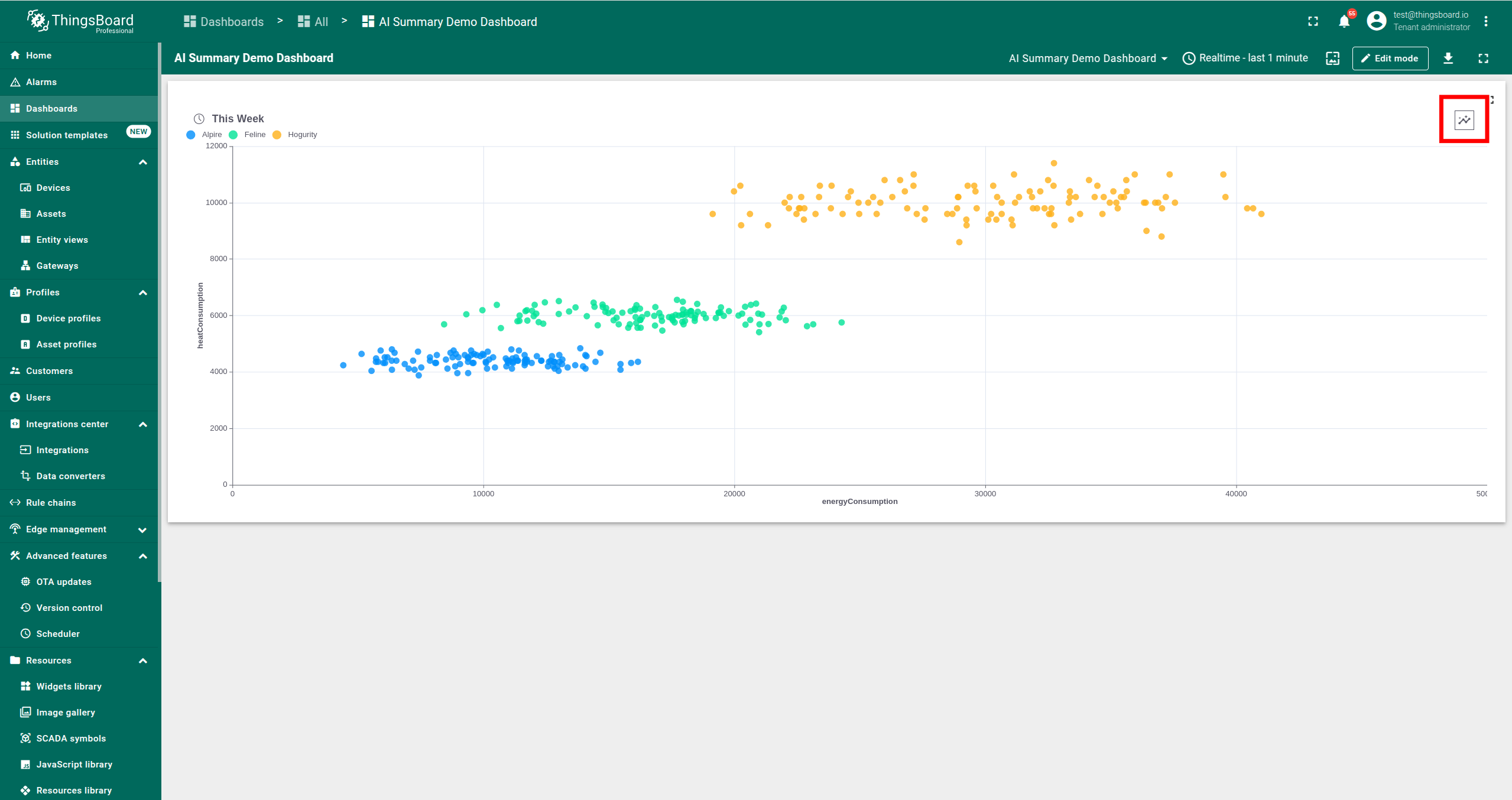Go to Rule chains page
Viewport: 1512px width, 800px height.
(51, 503)
